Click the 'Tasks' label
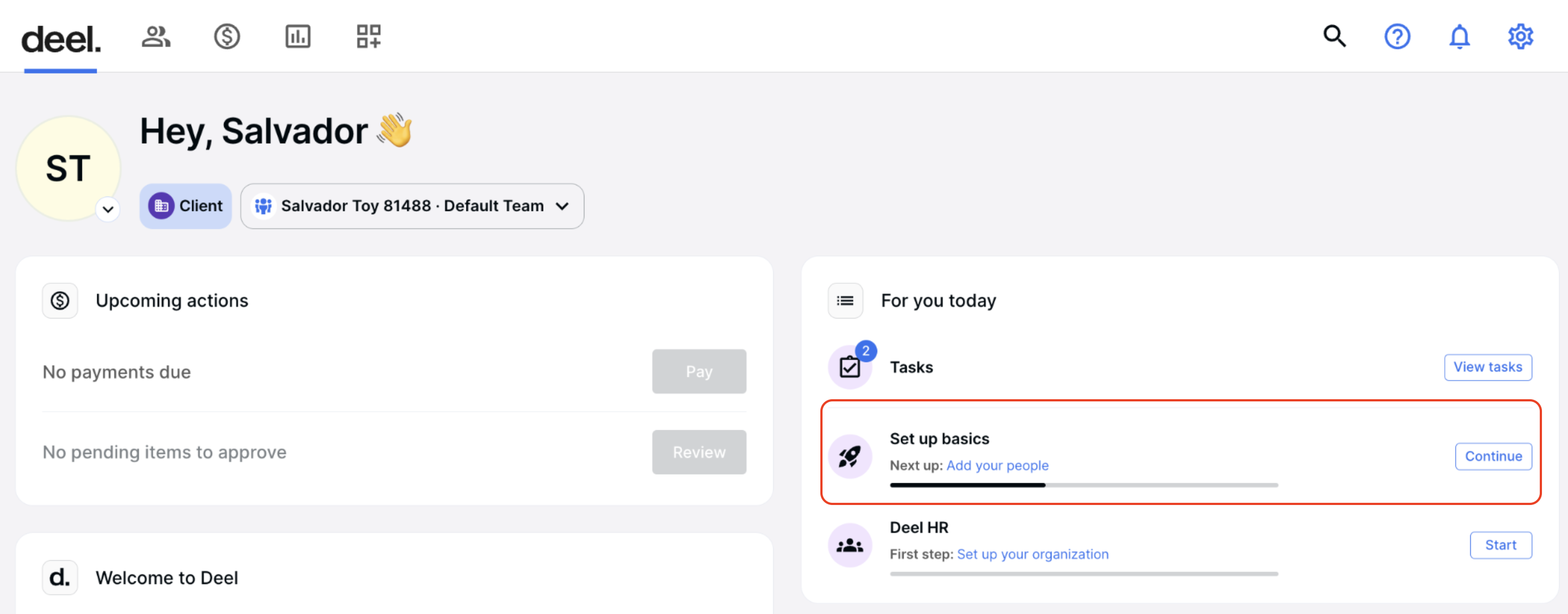Viewport: 1568px width, 614px height. click(x=911, y=367)
